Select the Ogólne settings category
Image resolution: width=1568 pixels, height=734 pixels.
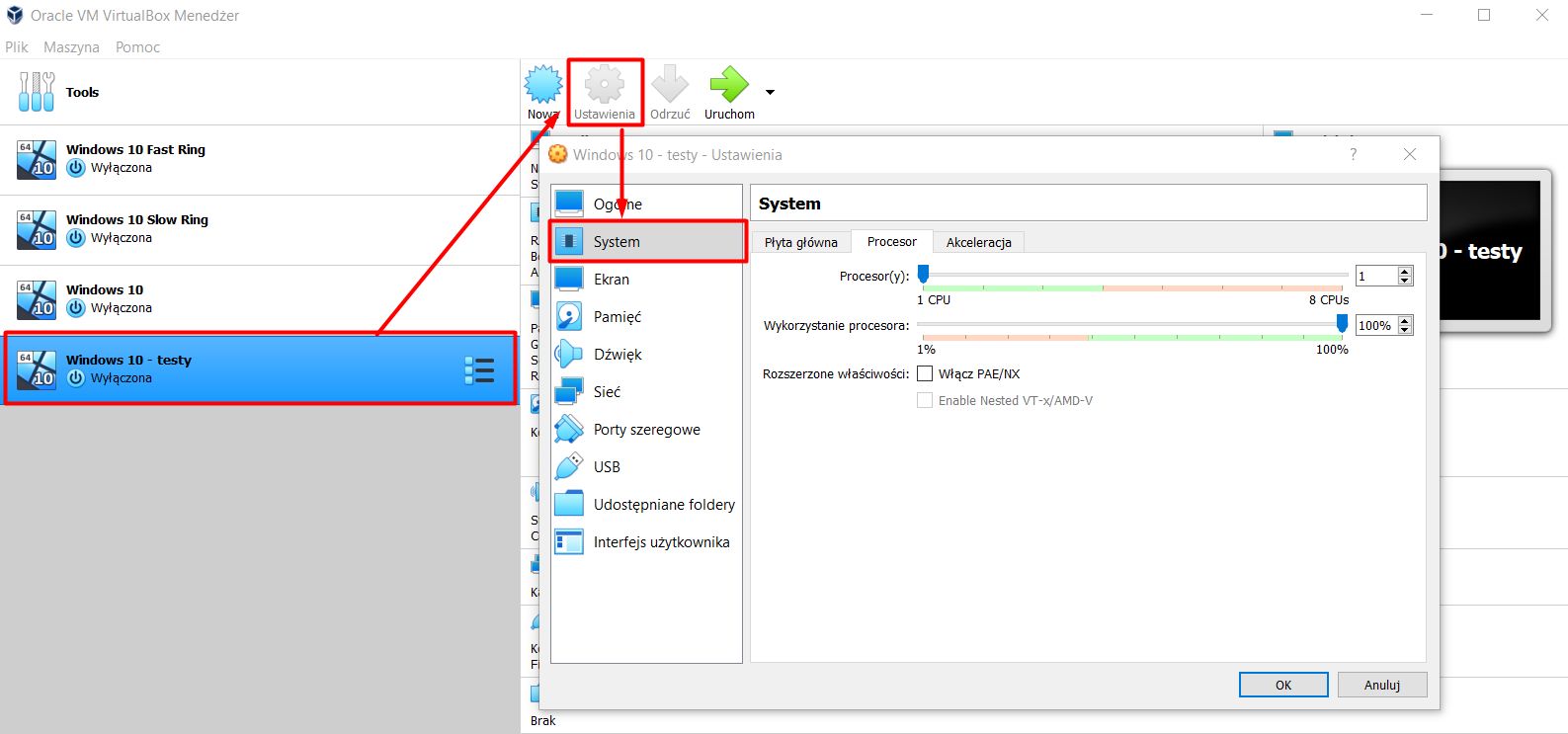click(646, 204)
